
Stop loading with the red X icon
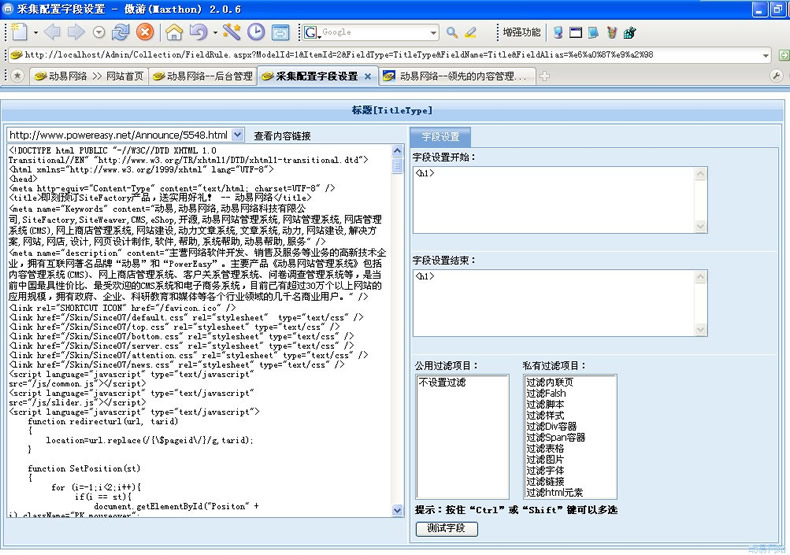click(145, 32)
